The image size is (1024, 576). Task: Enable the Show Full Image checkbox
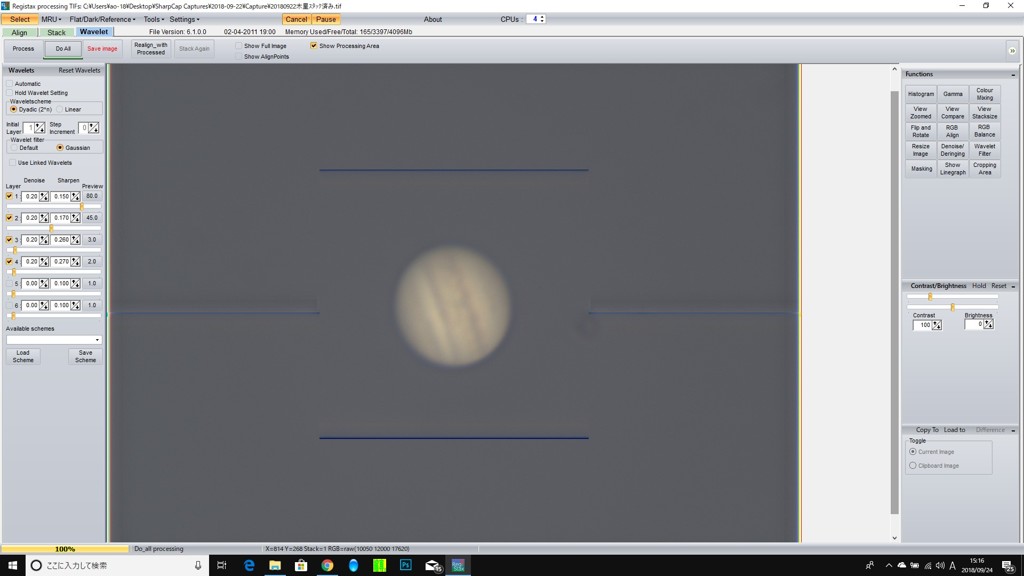(239, 46)
